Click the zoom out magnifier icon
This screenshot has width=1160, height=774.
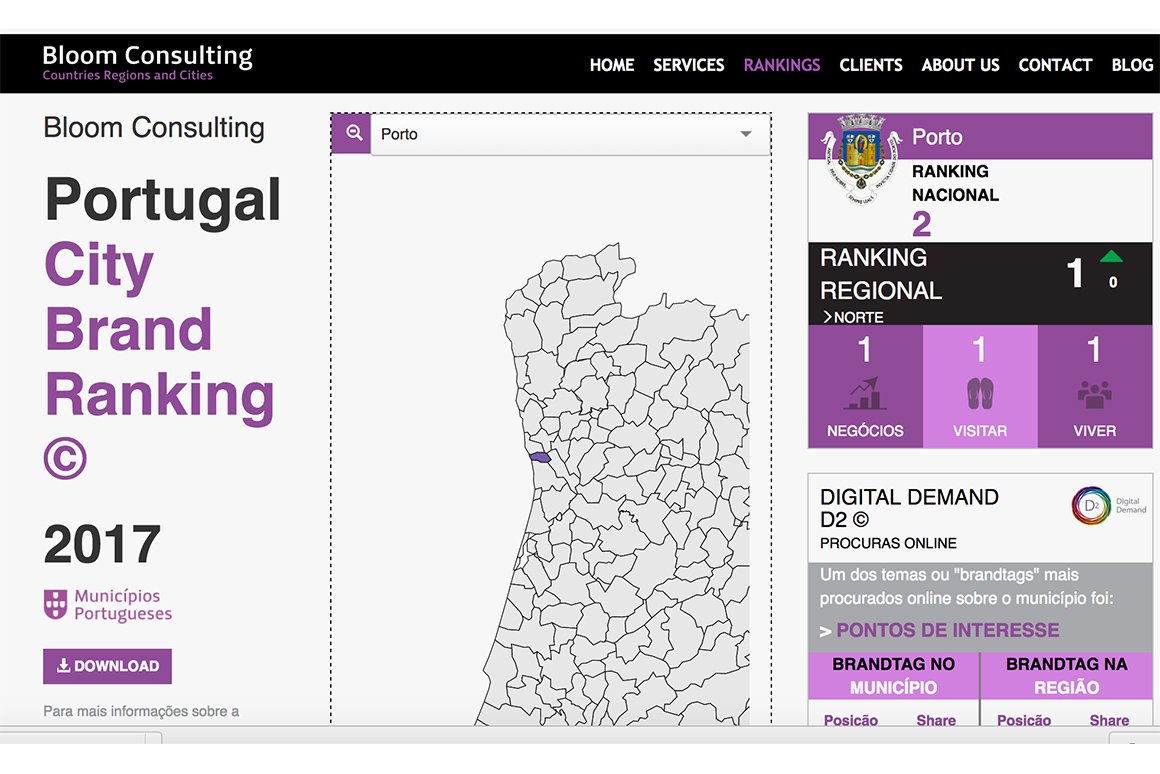click(351, 134)
